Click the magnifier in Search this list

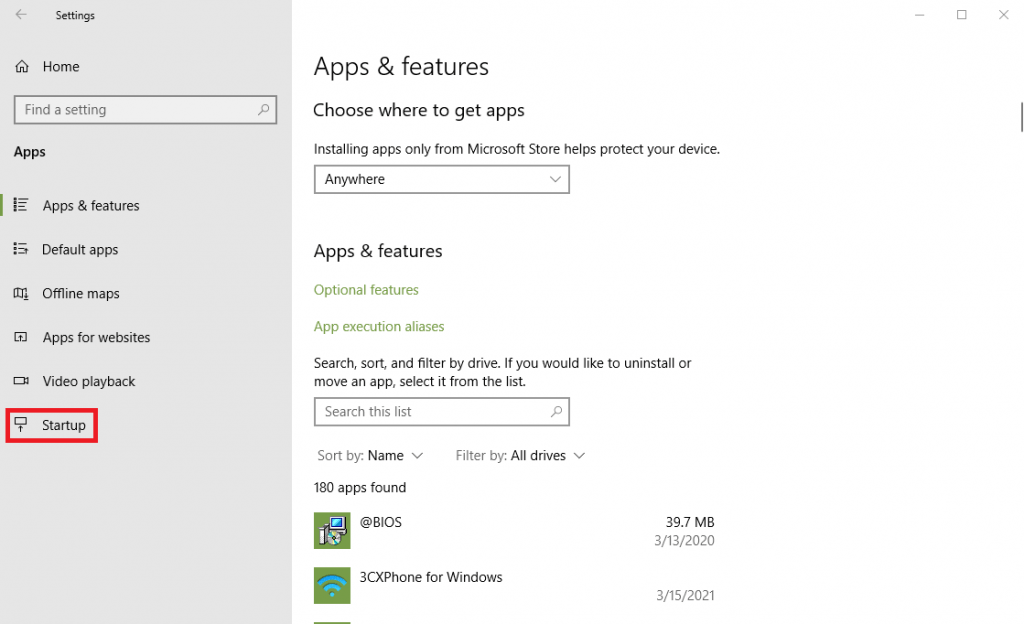tap(556, 411)
